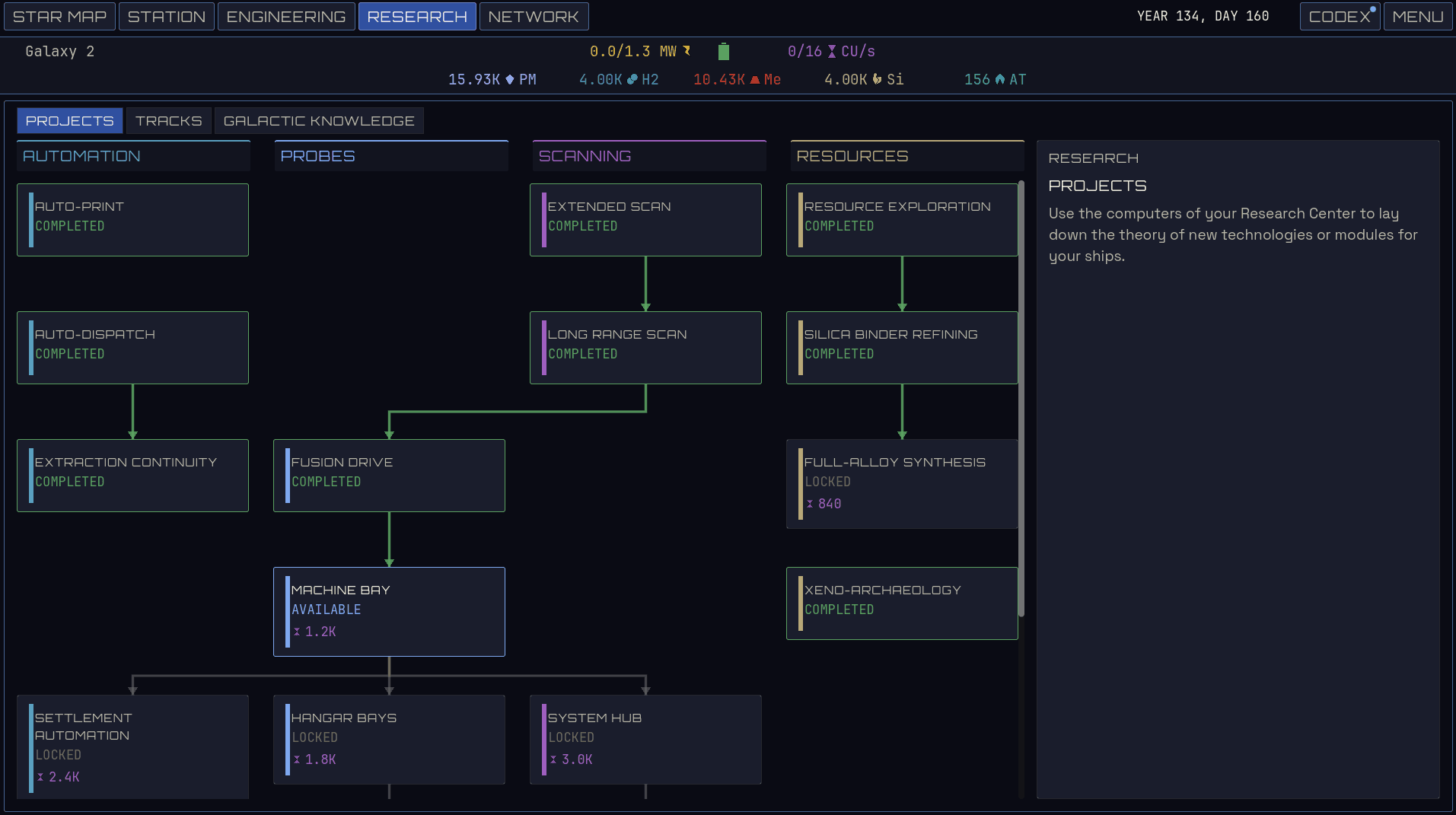Go to the Network tab
This screenshot has width=1456, height=815.
point(534,17)
